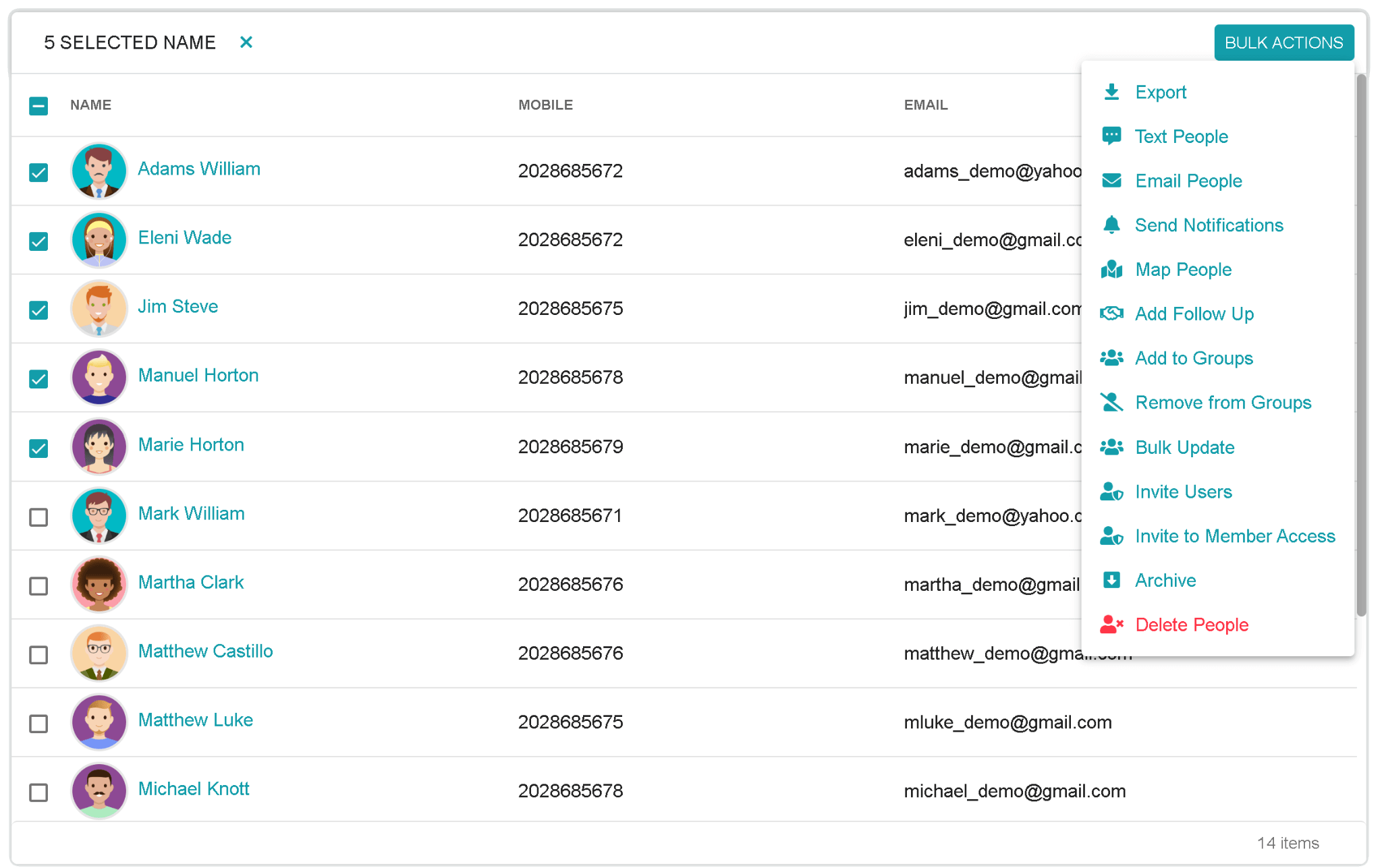The image size is (1382, 868).
Task: Open Adams William's avatar
Action: click(x=99, y=171)
